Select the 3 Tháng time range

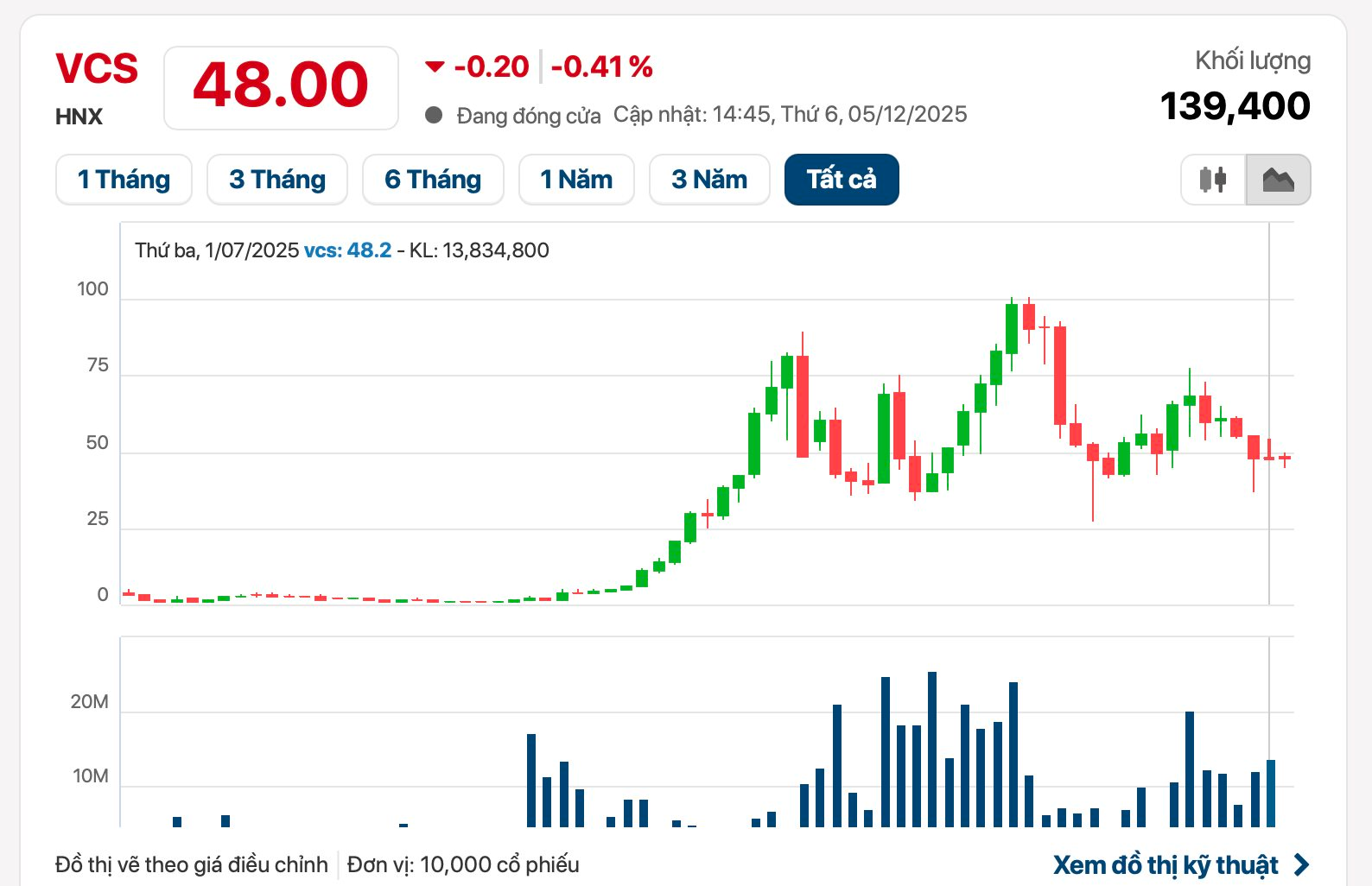[x=277, y=180]
